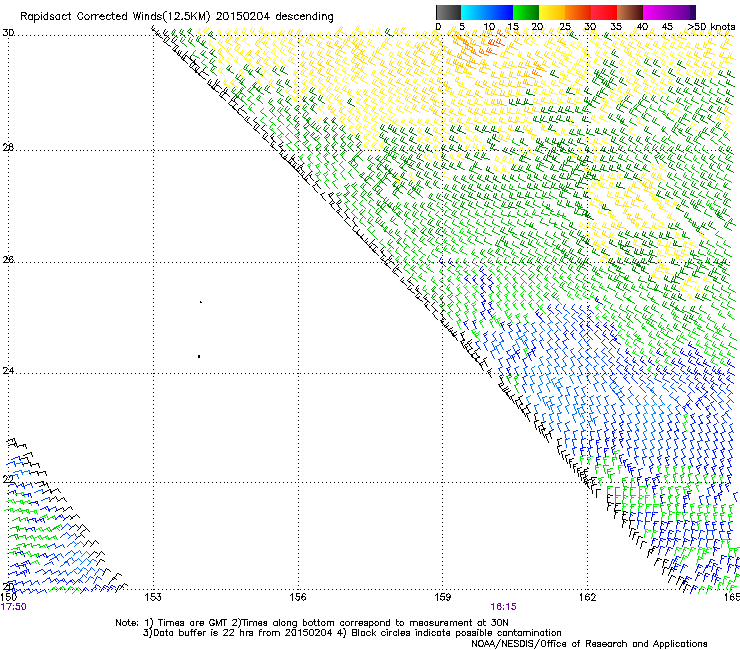Click the purple time stamp 17:50
This screenshot has height=650, width=740.
[x=14, y=607]
